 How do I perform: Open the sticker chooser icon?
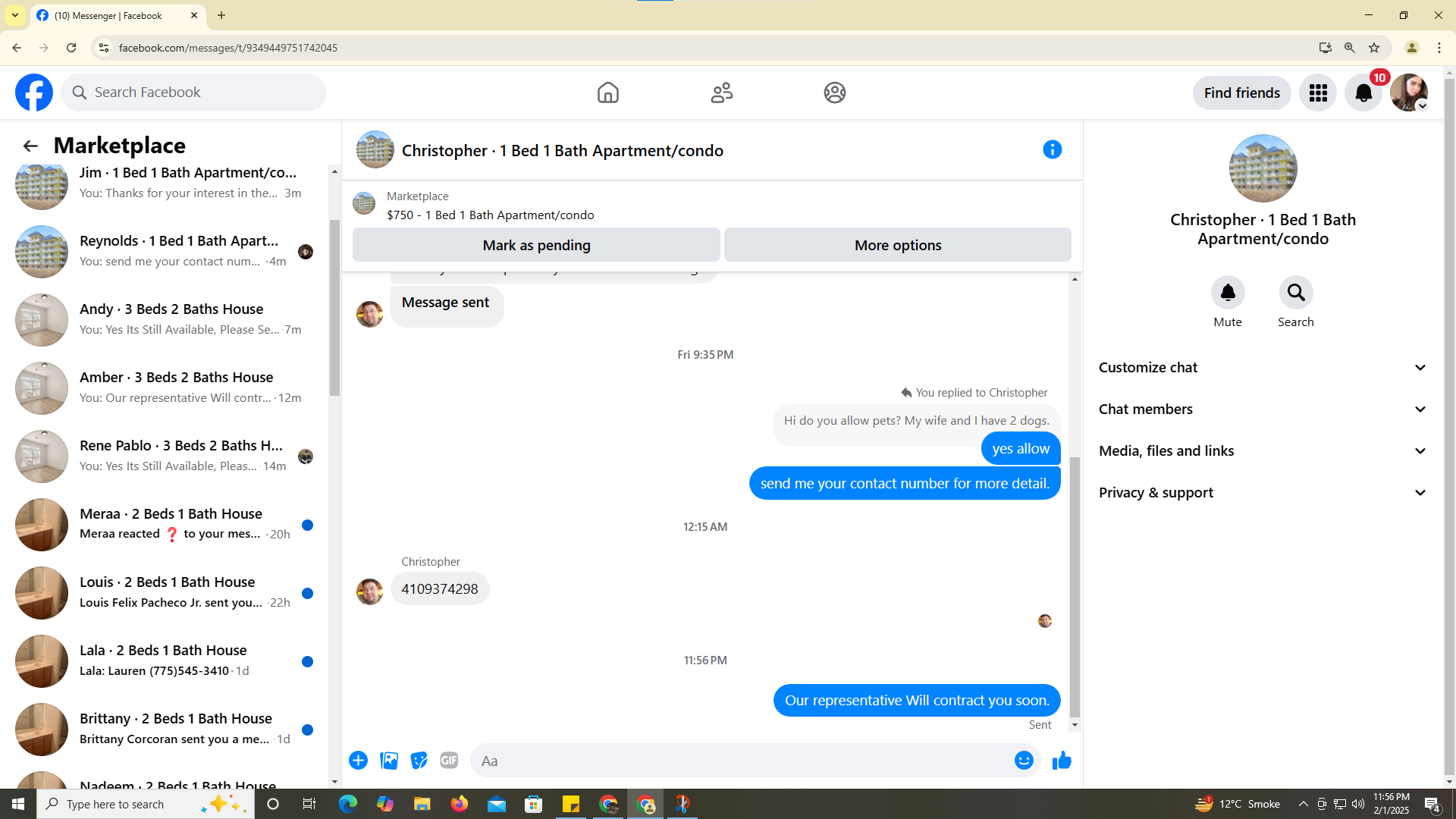pyautogui.click(x=419, y=760)
